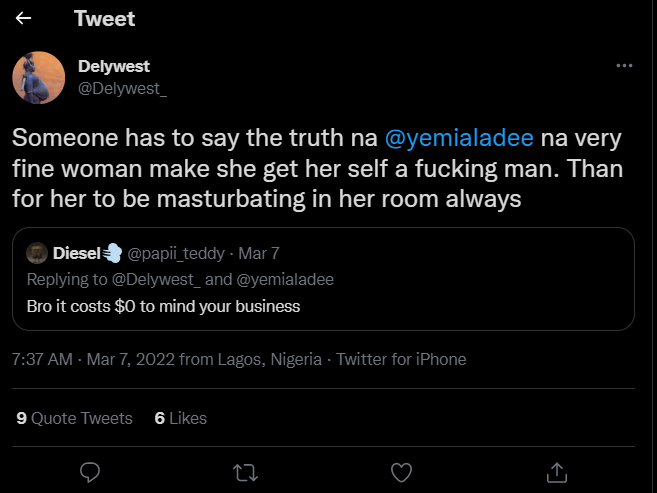View the 6 Likes list
This screenshot has height=493, width=657.
pyautogui.click(x=181, y=418)
